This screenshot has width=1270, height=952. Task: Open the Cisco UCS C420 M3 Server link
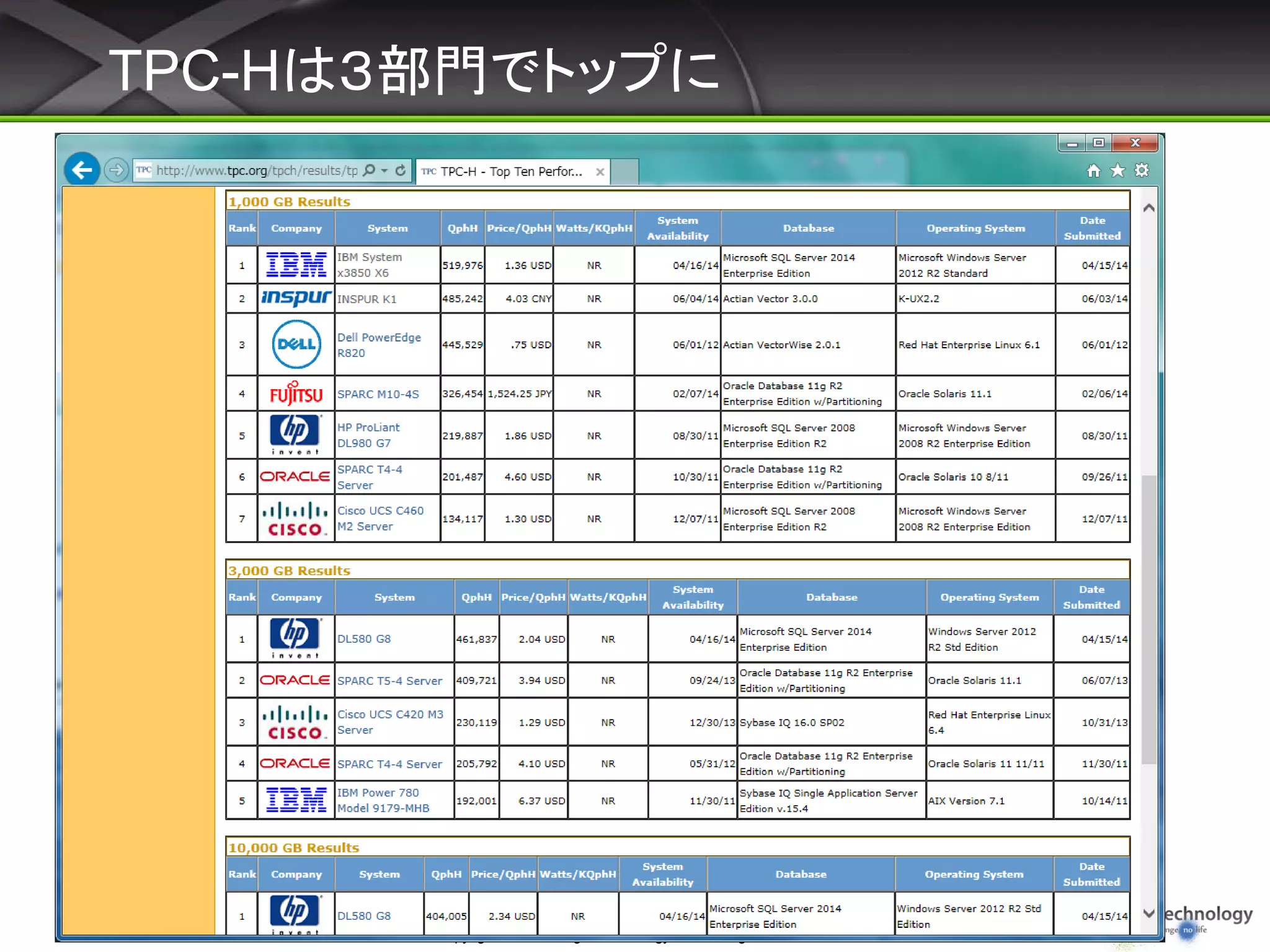390,722
